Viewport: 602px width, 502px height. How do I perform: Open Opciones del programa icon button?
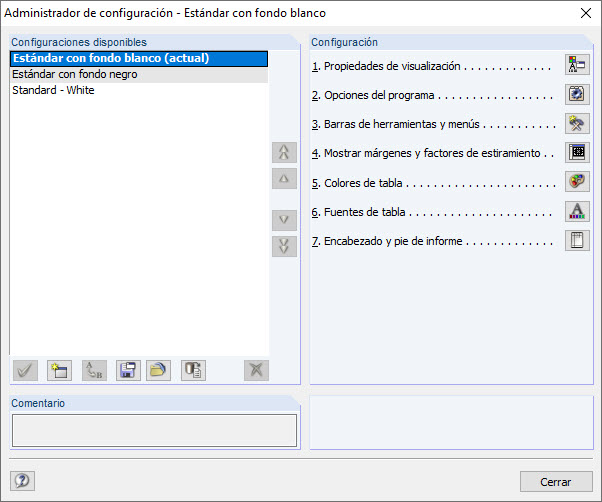coord(577,94)
